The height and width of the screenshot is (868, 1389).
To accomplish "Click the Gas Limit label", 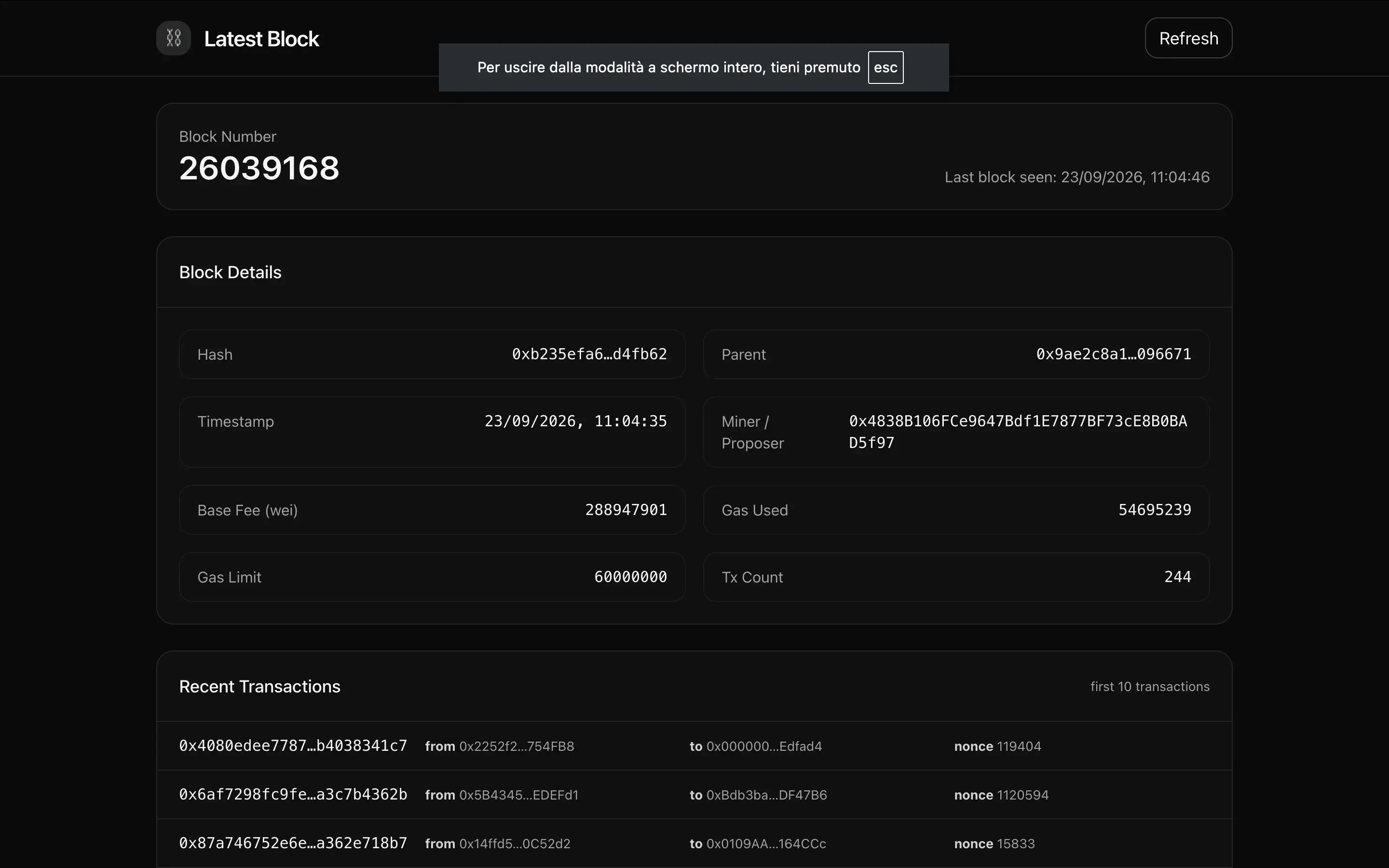I will pos(229,578).
